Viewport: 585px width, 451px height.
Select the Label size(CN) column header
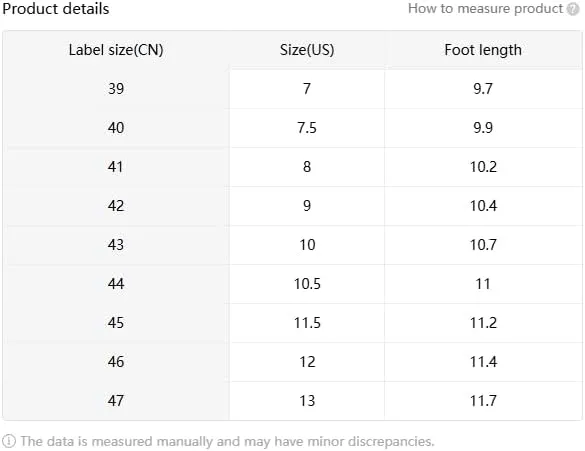point(116,50)
